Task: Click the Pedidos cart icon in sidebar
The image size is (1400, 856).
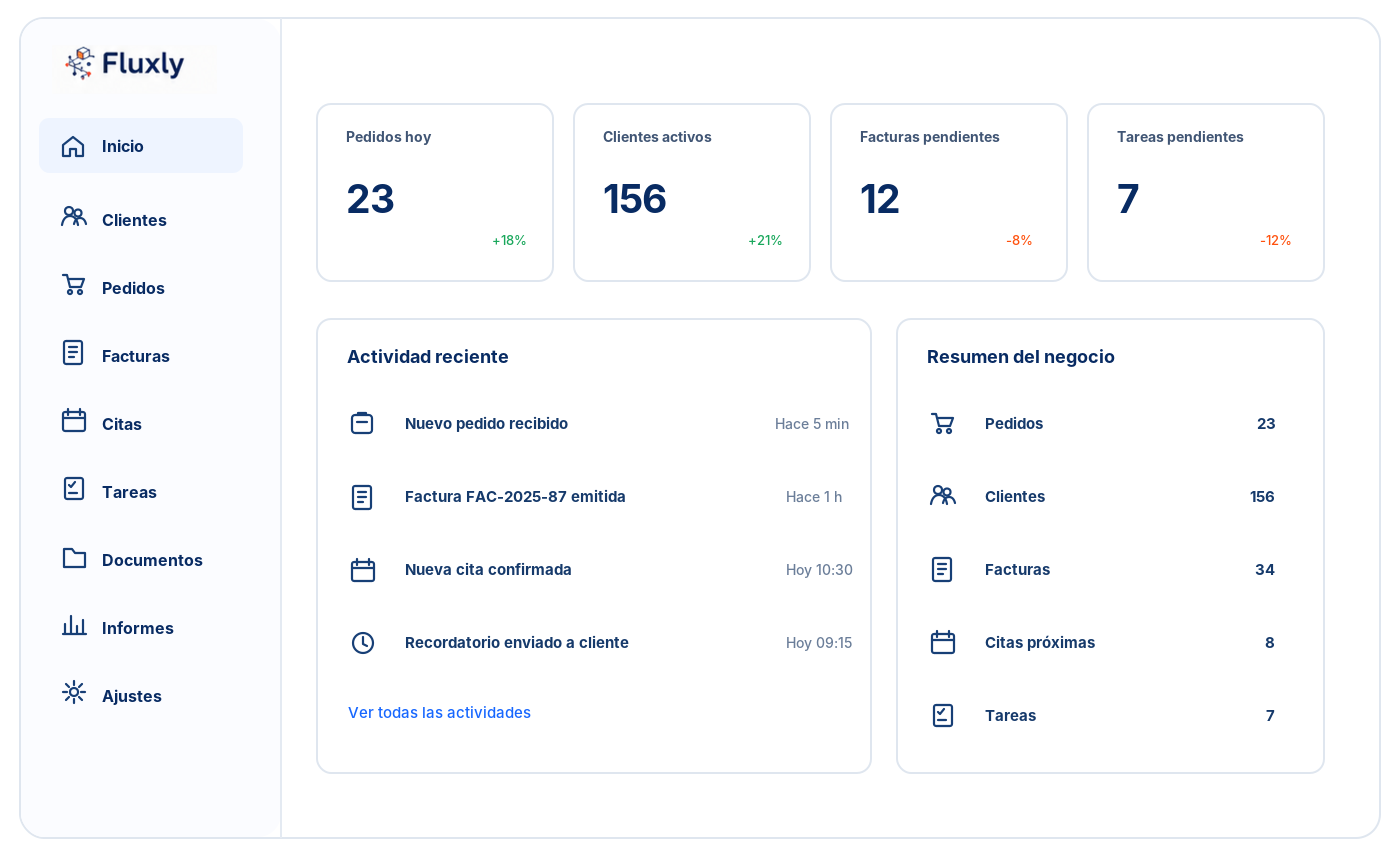Action: click(74, 285)
